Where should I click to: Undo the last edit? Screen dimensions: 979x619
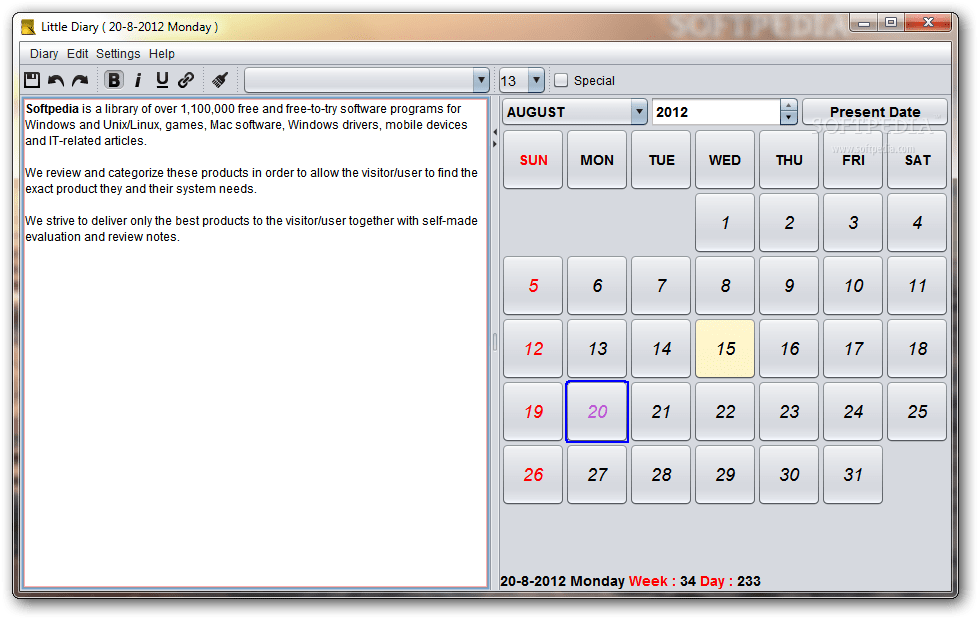(56, 80)
